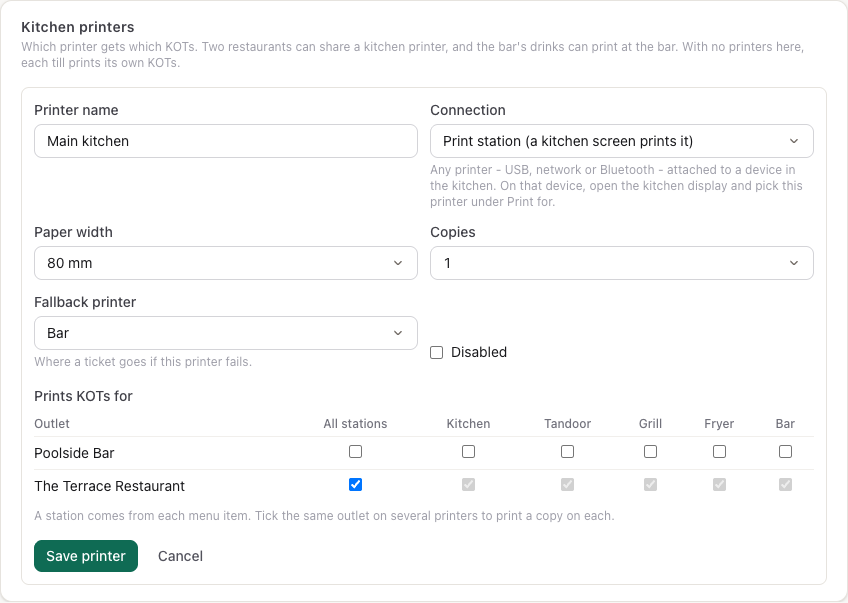848x603 pixels.
Task: Click Bar checkbox for The Terrace Restaurant
Action: 785,485
